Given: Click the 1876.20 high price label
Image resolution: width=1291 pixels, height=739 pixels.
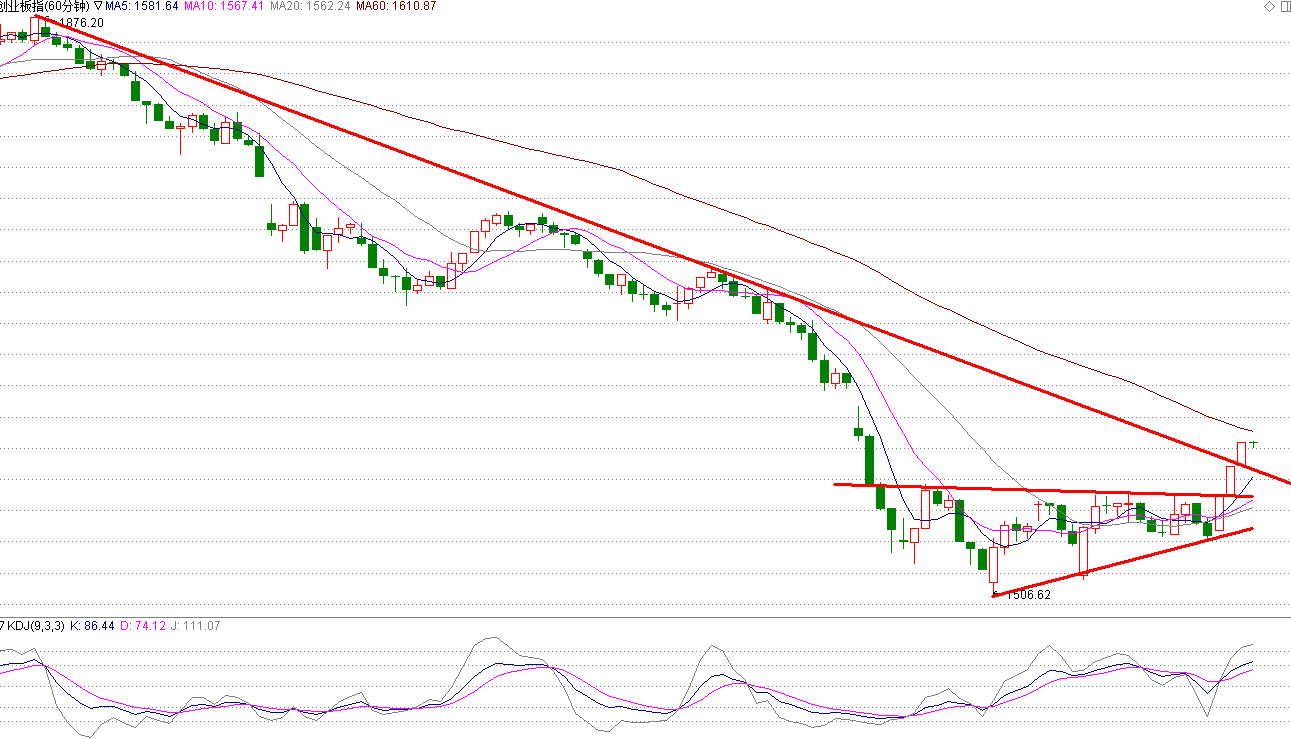Looking at the screenshot, I should tap(81, 22).
